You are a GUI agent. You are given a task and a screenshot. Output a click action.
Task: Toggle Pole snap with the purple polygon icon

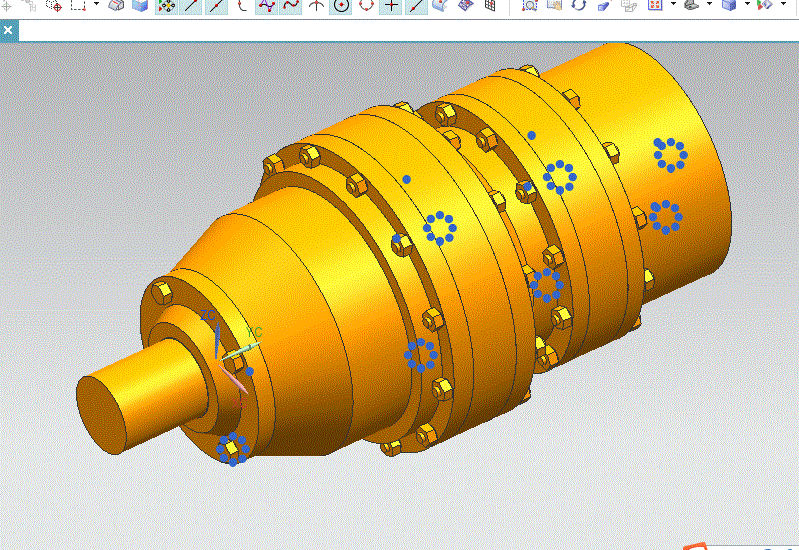pyautogui.click(x=266, y=6)
